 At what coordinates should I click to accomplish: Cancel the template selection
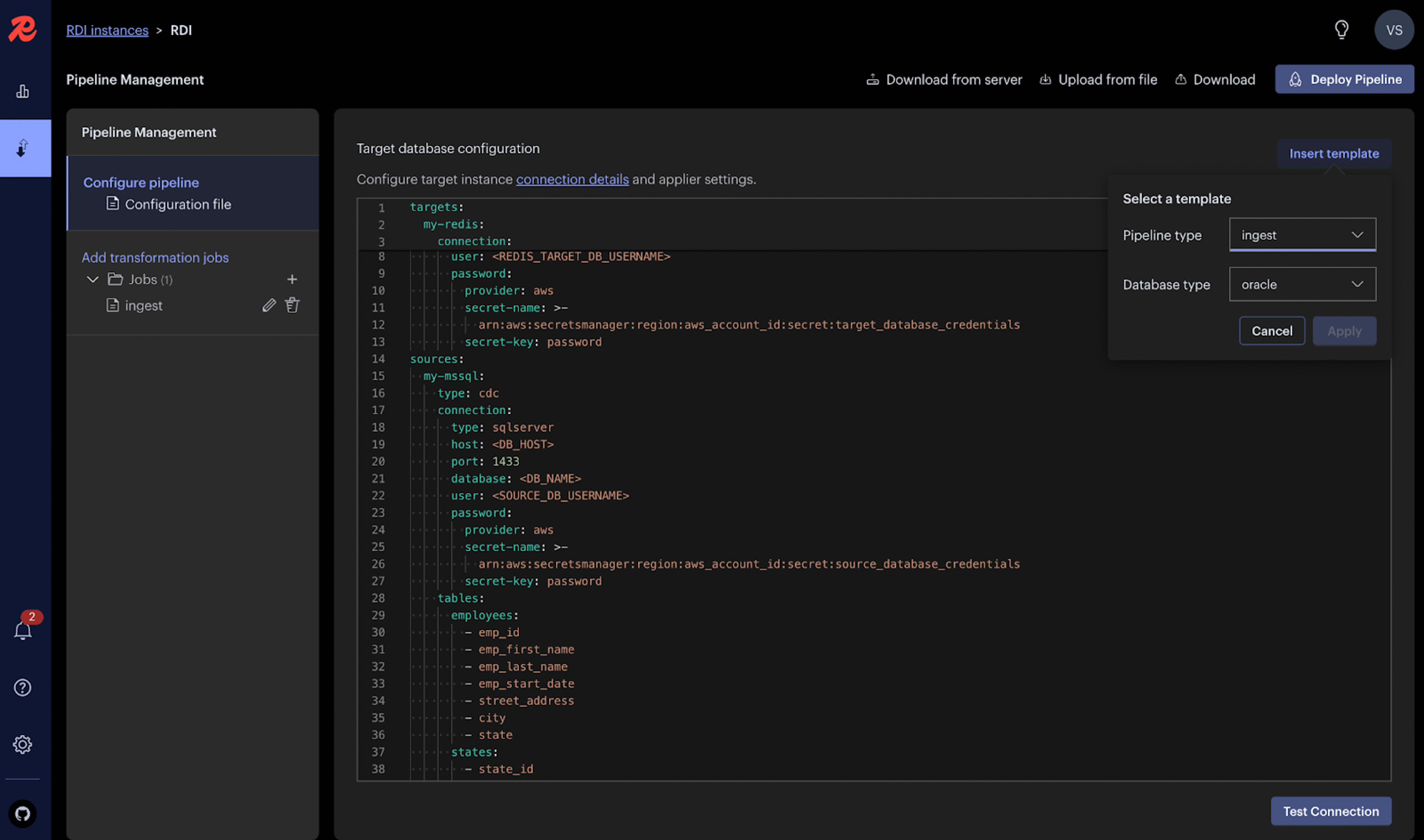point(1272,331)
